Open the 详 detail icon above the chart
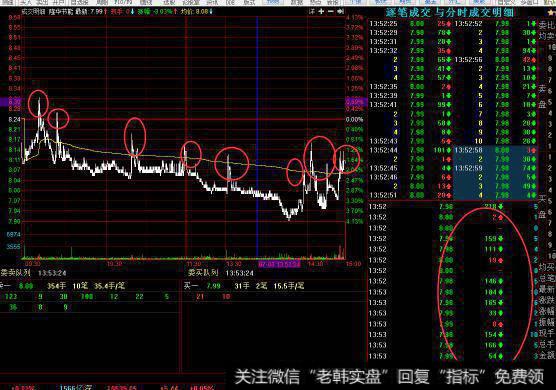Image resolution: width=556 pixels, height=390 pixels. (312, 12)
